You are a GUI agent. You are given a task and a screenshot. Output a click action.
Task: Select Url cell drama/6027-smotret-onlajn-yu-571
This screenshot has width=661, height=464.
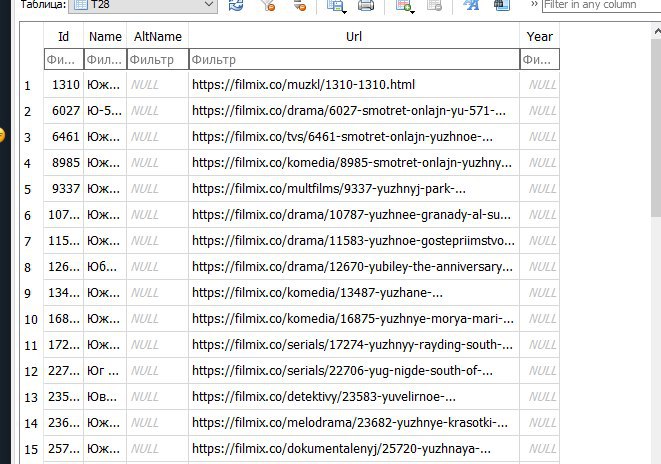tap(354, 111)
